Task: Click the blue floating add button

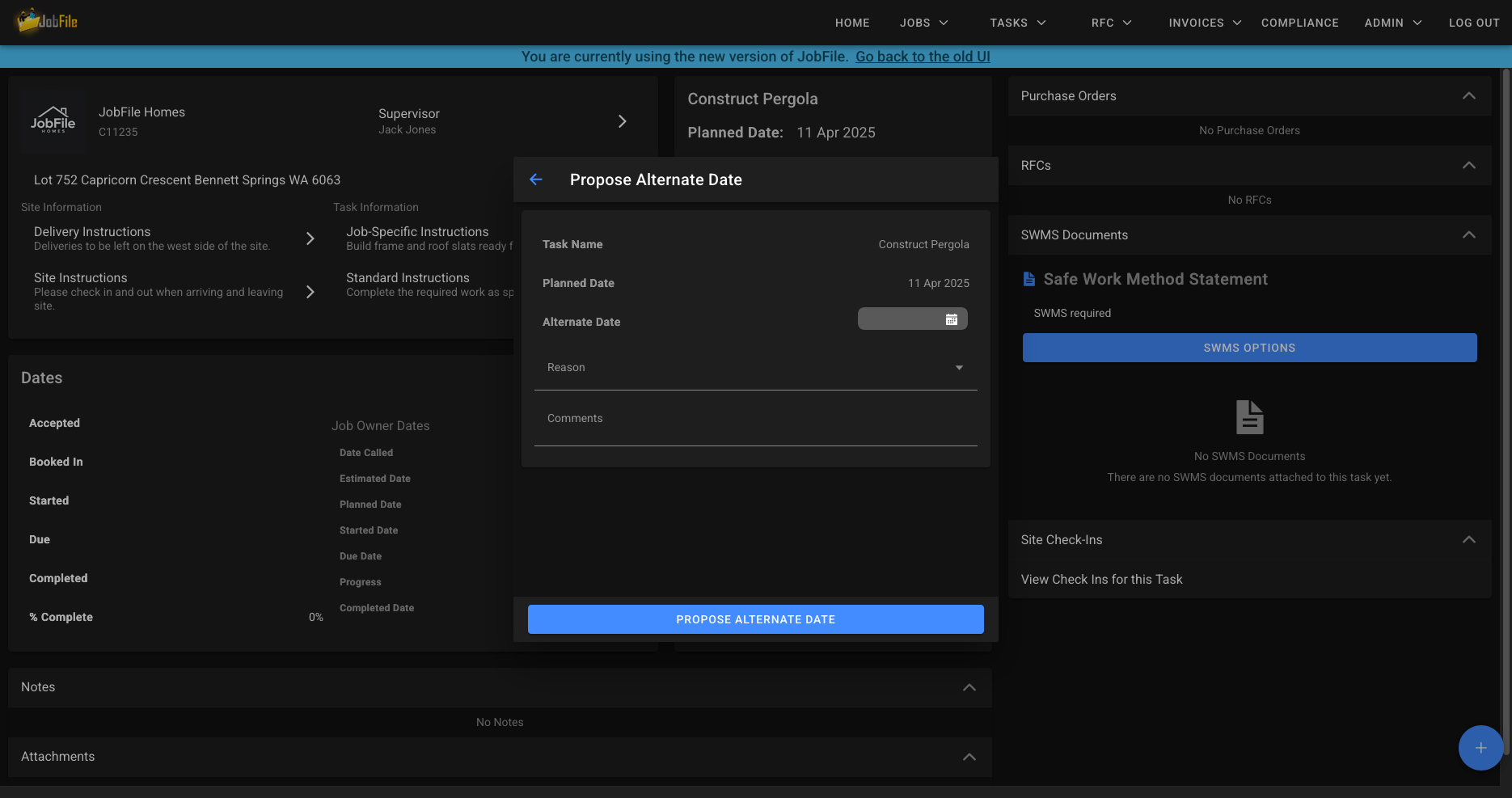Action: pyautogui.click(x=1480, y=748)
